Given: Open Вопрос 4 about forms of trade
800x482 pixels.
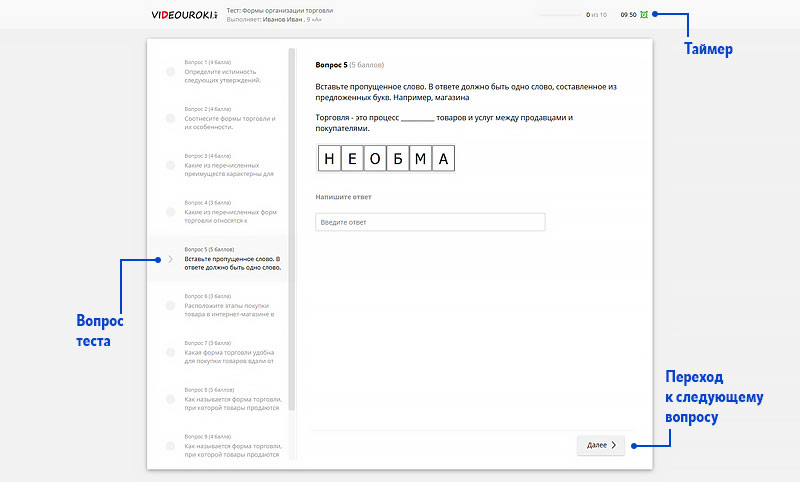Looking at the screenshot, I should click(229, 213).
